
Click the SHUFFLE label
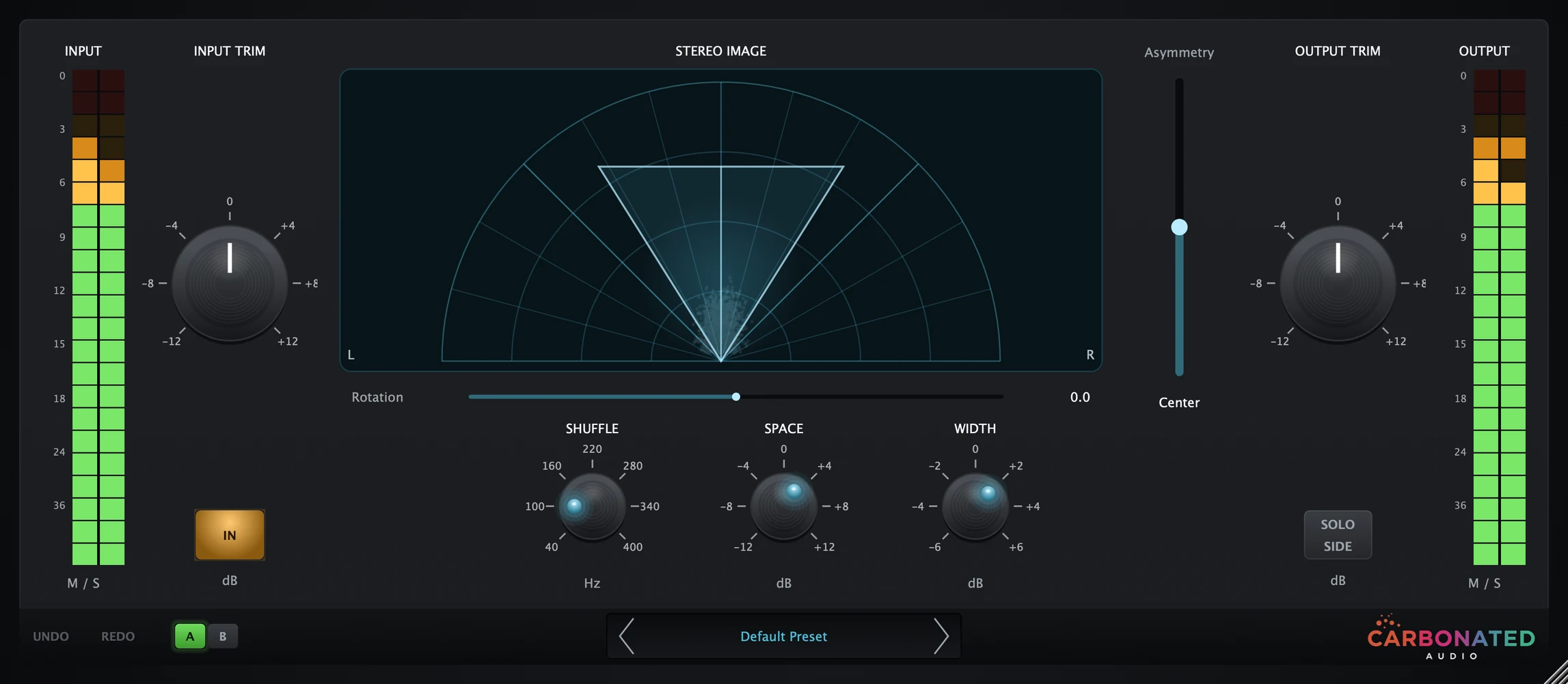[592, 428]
